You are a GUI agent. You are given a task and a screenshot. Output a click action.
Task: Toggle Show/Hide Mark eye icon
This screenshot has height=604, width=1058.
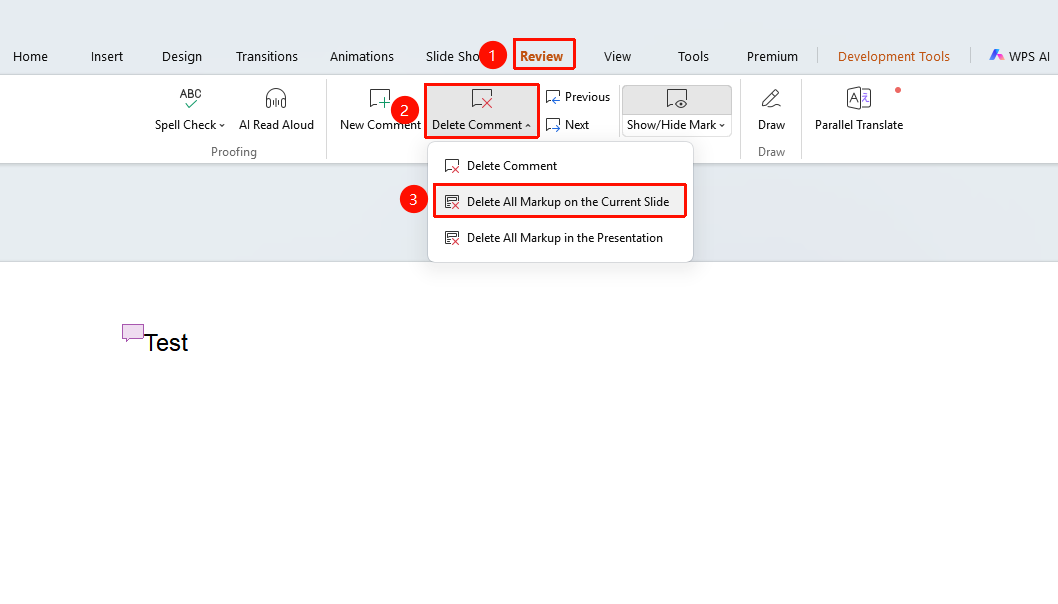[x=677, y=99]
